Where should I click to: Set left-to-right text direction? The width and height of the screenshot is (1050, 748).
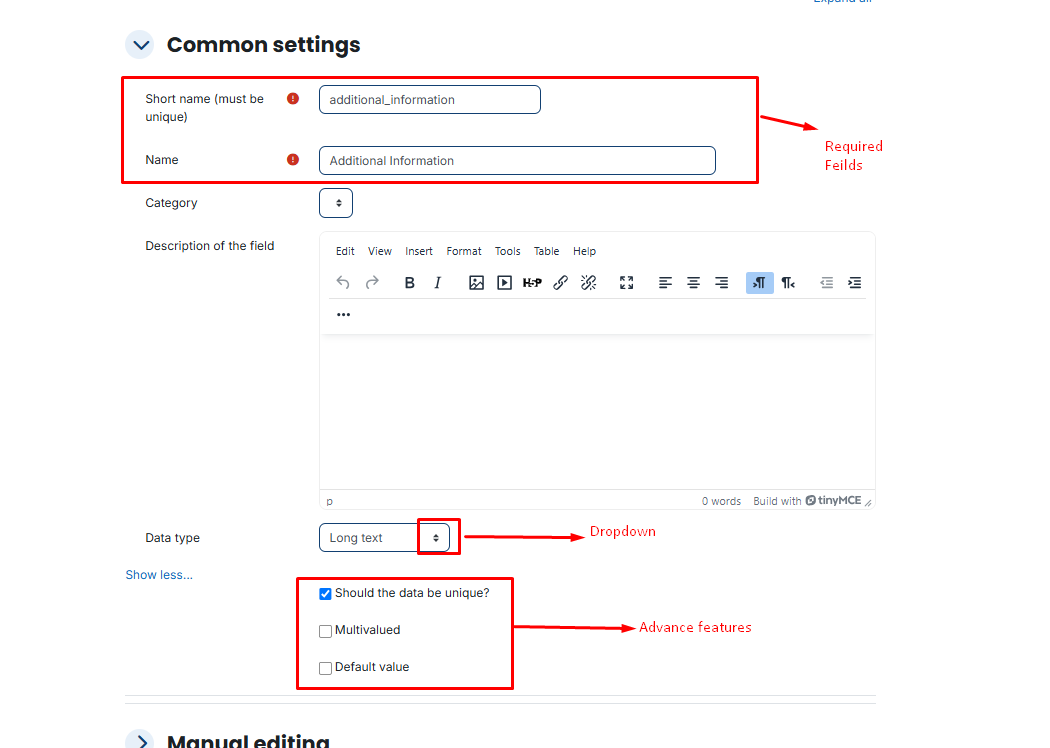tap(759, 283)
